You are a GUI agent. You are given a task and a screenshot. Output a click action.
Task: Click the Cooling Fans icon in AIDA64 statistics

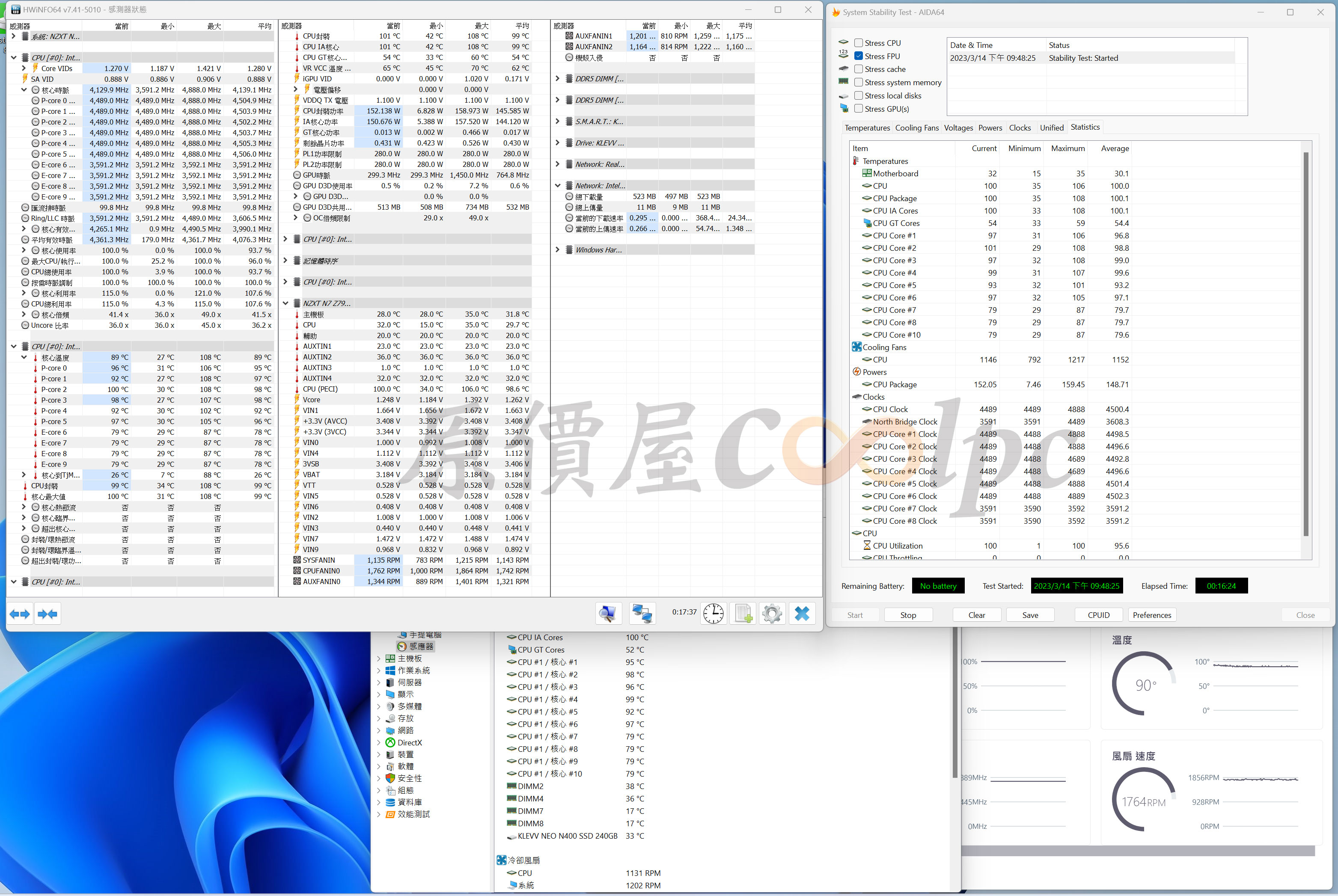pyautogui.click(x=856, y=347)
